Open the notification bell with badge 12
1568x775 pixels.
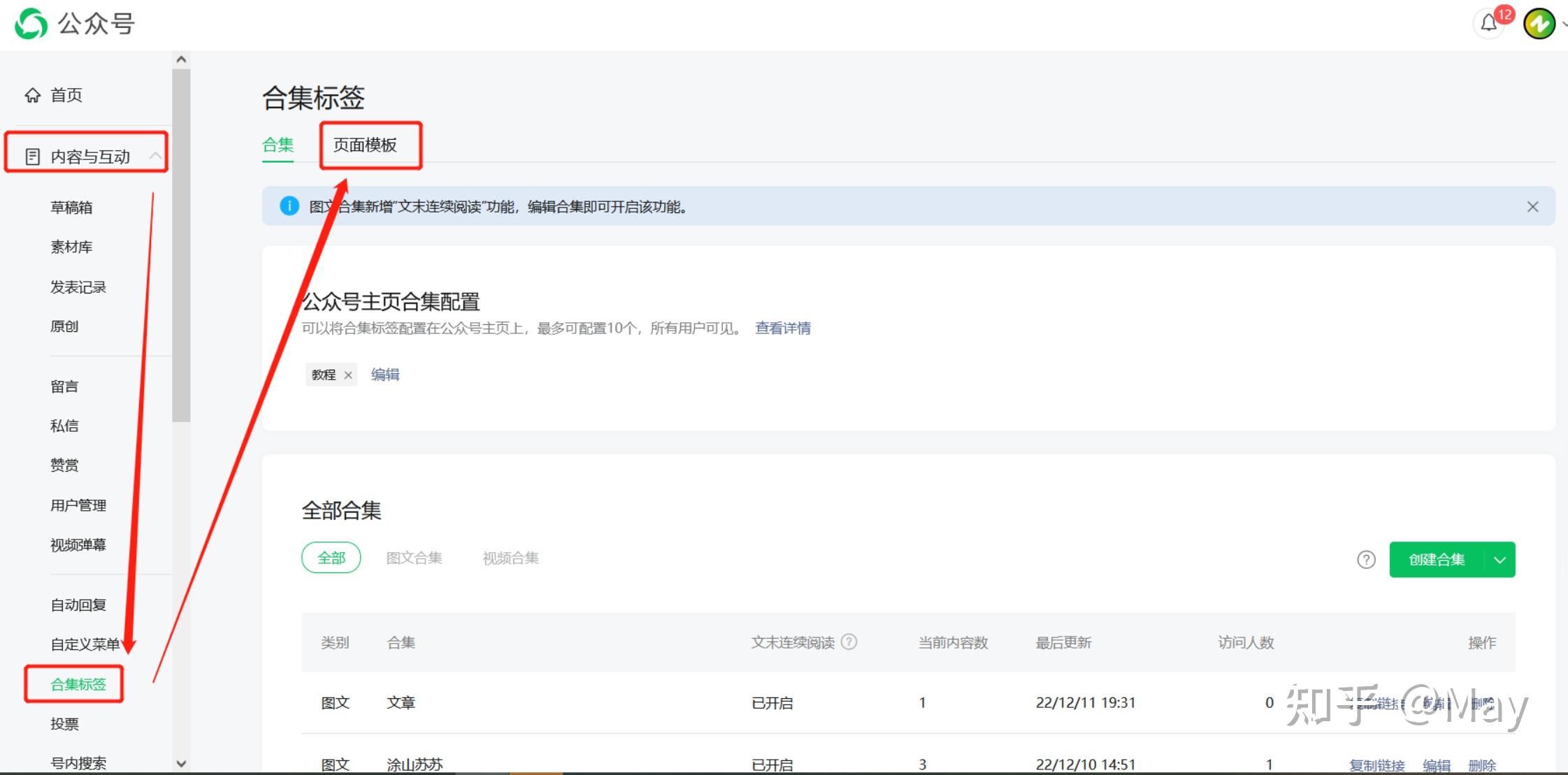click(x=1488, y=23)
